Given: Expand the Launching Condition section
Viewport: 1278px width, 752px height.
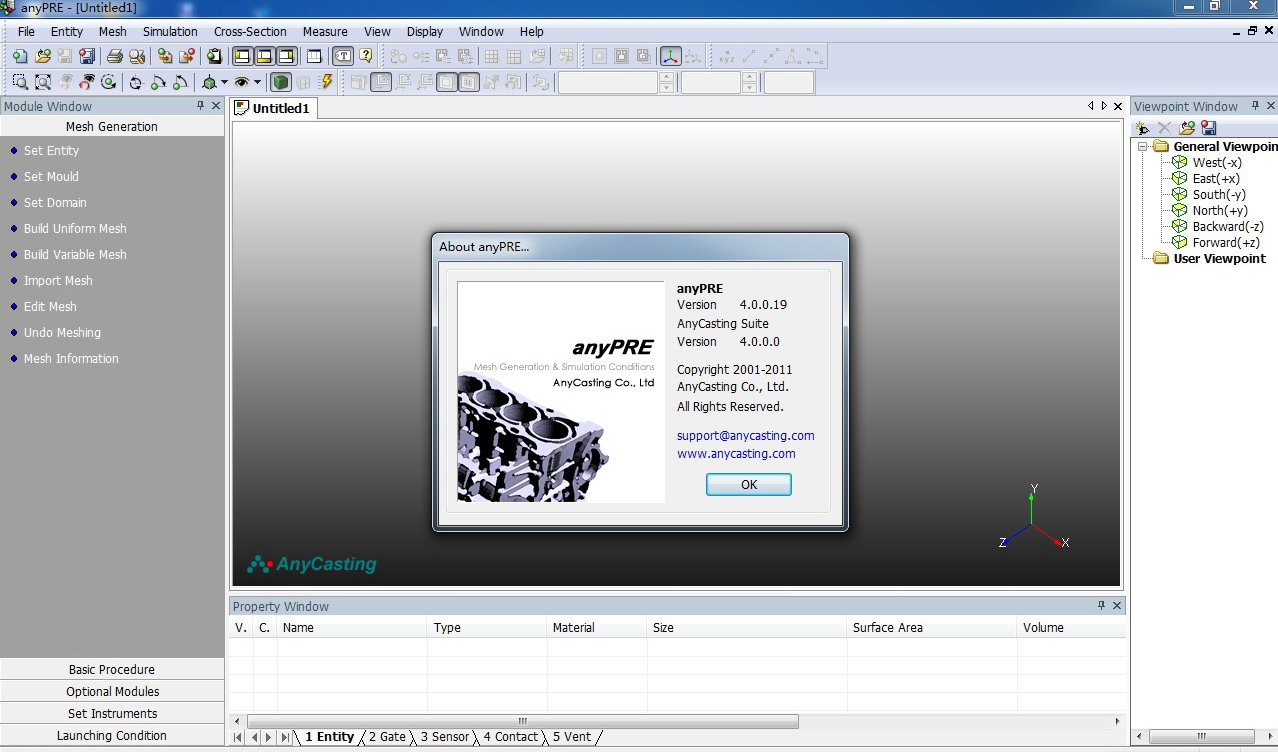Looking at the screenshot, I should 112,736.
